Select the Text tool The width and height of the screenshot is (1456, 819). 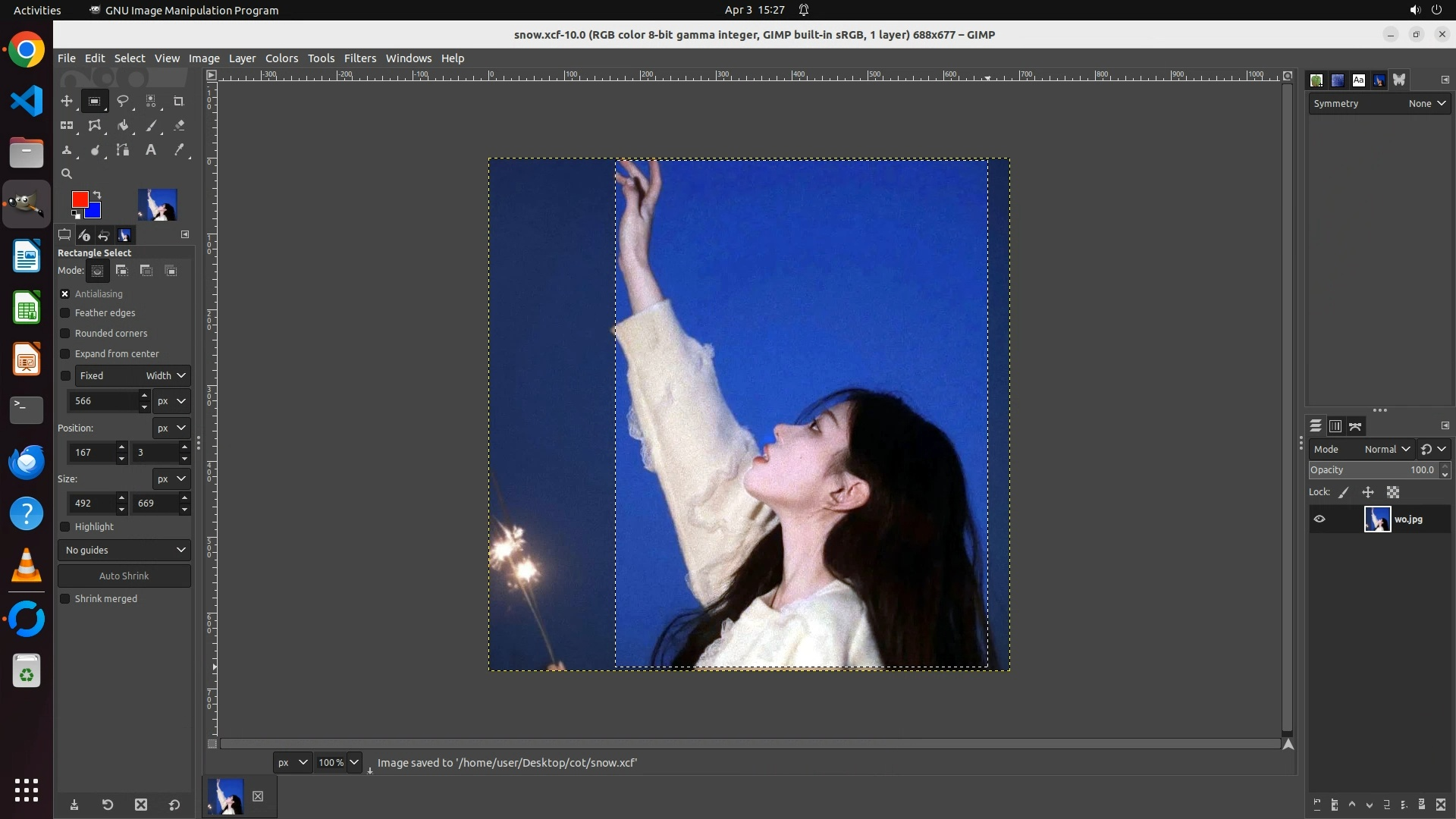(x=151, y=150)
